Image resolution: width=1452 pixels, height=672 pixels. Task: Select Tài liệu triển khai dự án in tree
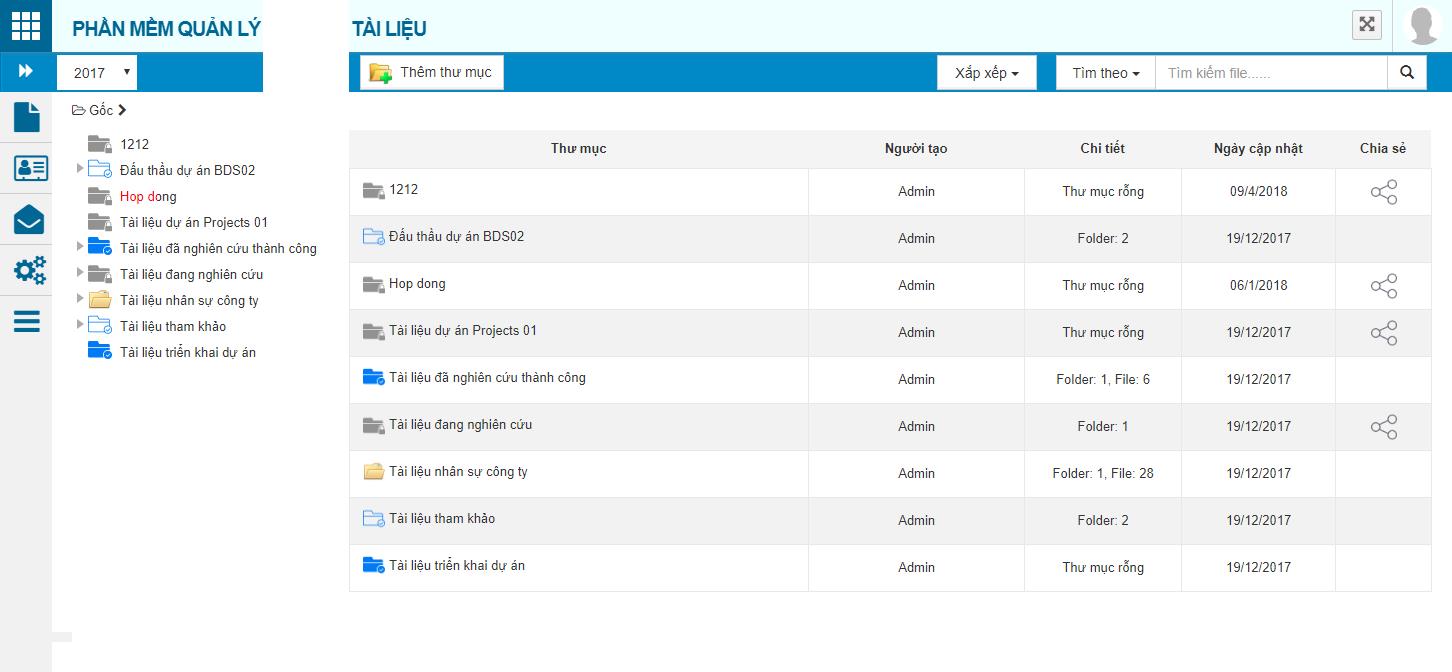[x=188, y=352]
